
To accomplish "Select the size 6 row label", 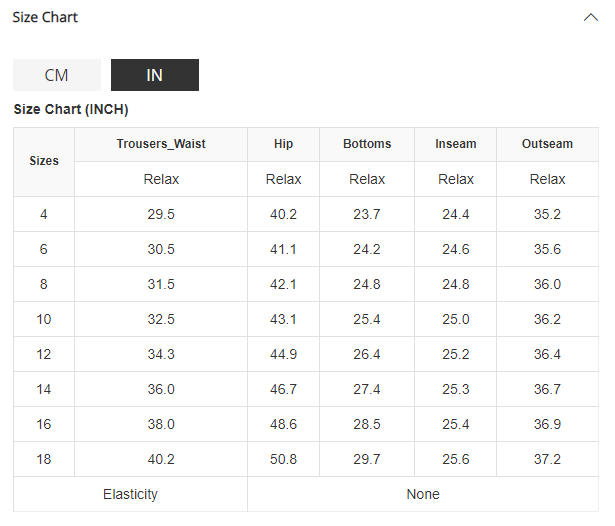I will [x=44, y=249].
